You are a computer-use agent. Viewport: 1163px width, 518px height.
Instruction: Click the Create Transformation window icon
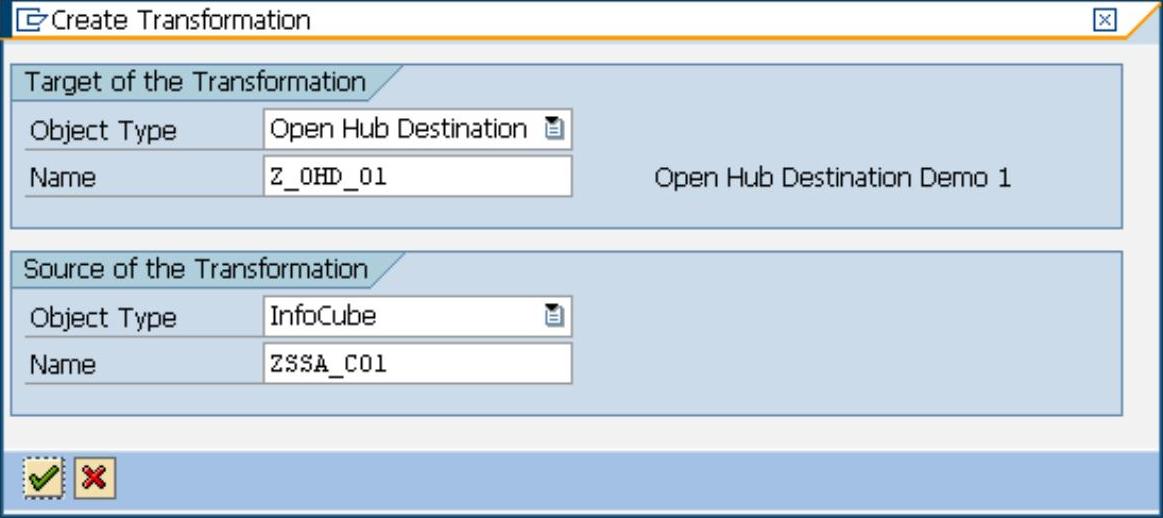pos(33,19)
